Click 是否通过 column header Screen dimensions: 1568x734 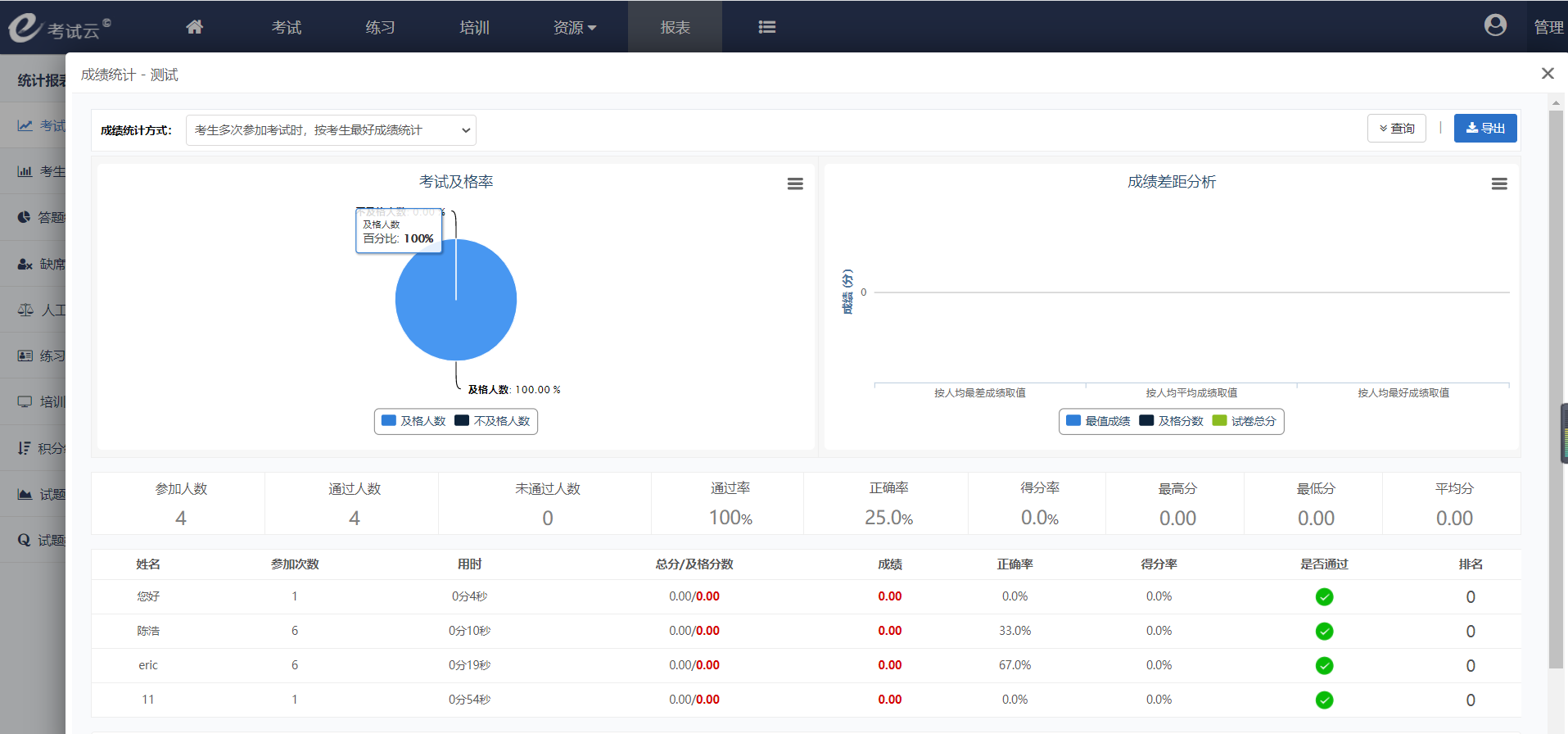point(1324,564)
